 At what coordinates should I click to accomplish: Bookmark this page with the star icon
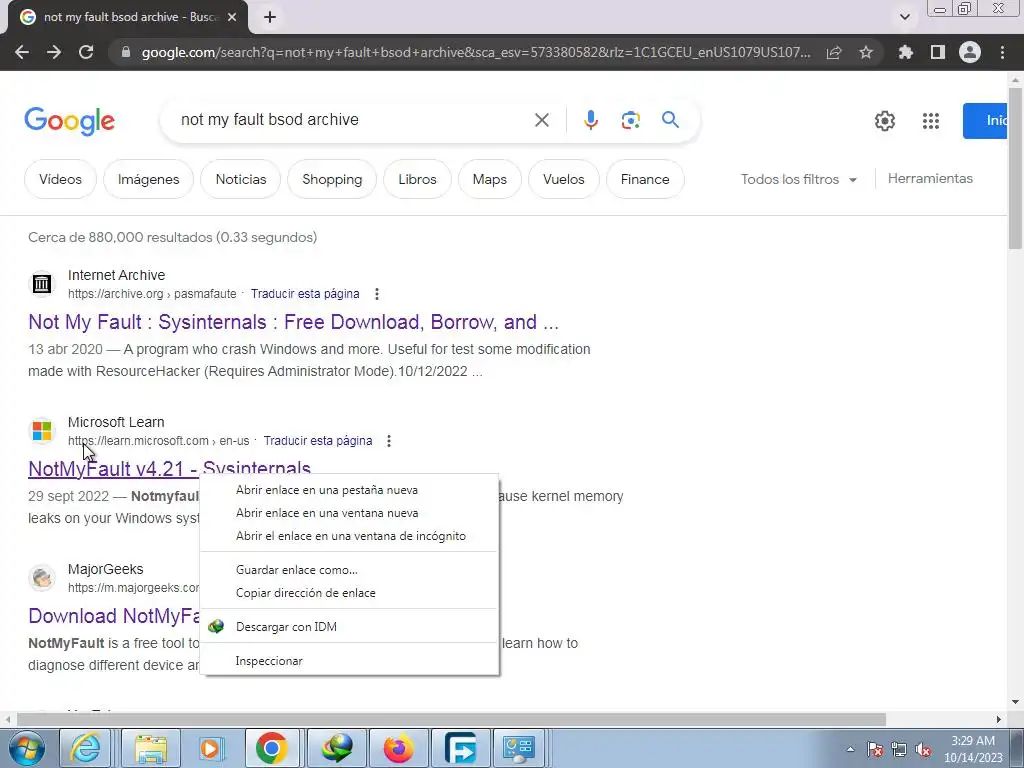(x=866, y=52)
